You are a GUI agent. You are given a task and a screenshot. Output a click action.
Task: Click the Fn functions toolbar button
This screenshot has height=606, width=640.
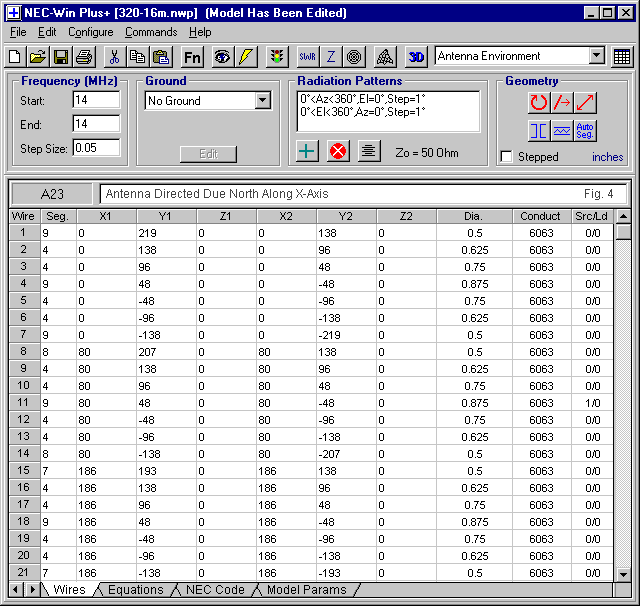click(192, 57)
